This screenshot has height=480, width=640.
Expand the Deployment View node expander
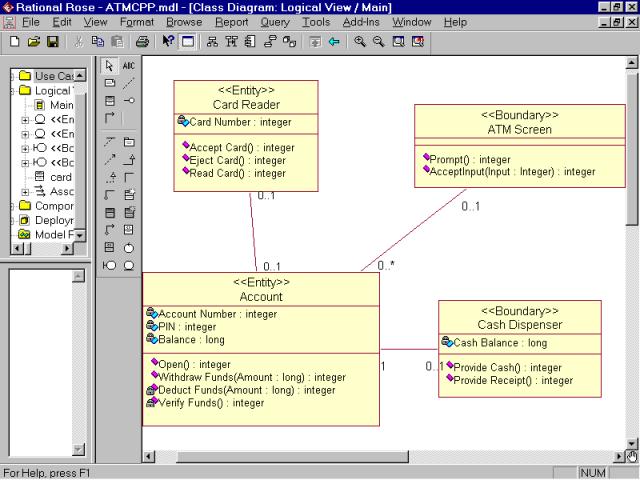12,221
